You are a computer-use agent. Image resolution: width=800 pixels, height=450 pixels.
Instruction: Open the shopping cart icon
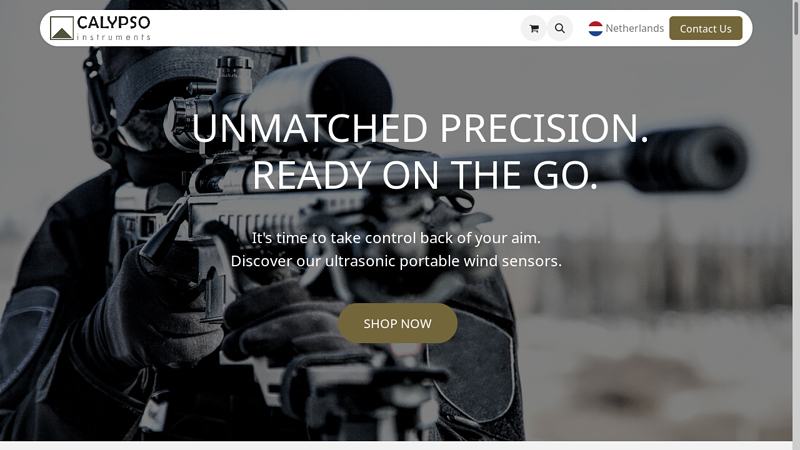click(x=534, y=29)
